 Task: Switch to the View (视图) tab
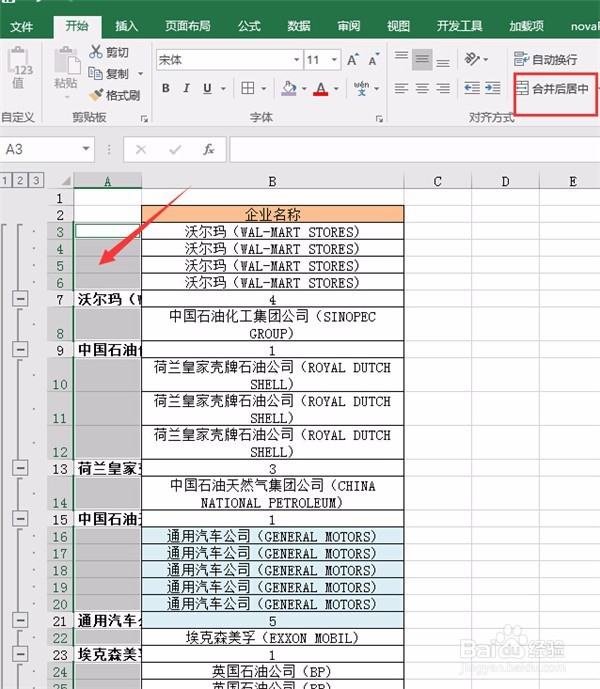398,26
